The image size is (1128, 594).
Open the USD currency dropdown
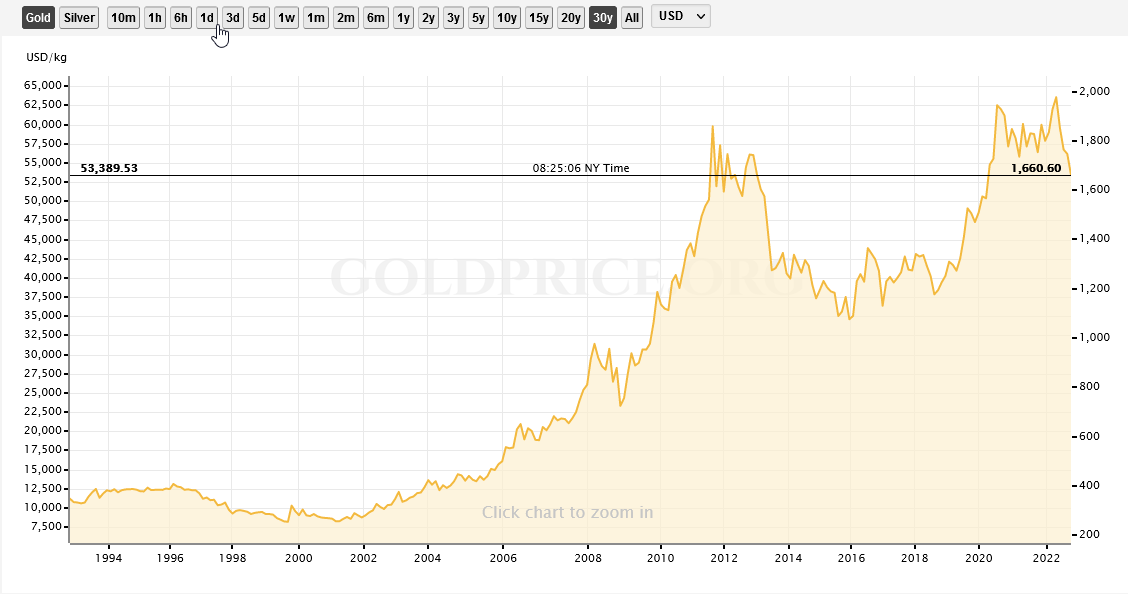pos(680,17)
